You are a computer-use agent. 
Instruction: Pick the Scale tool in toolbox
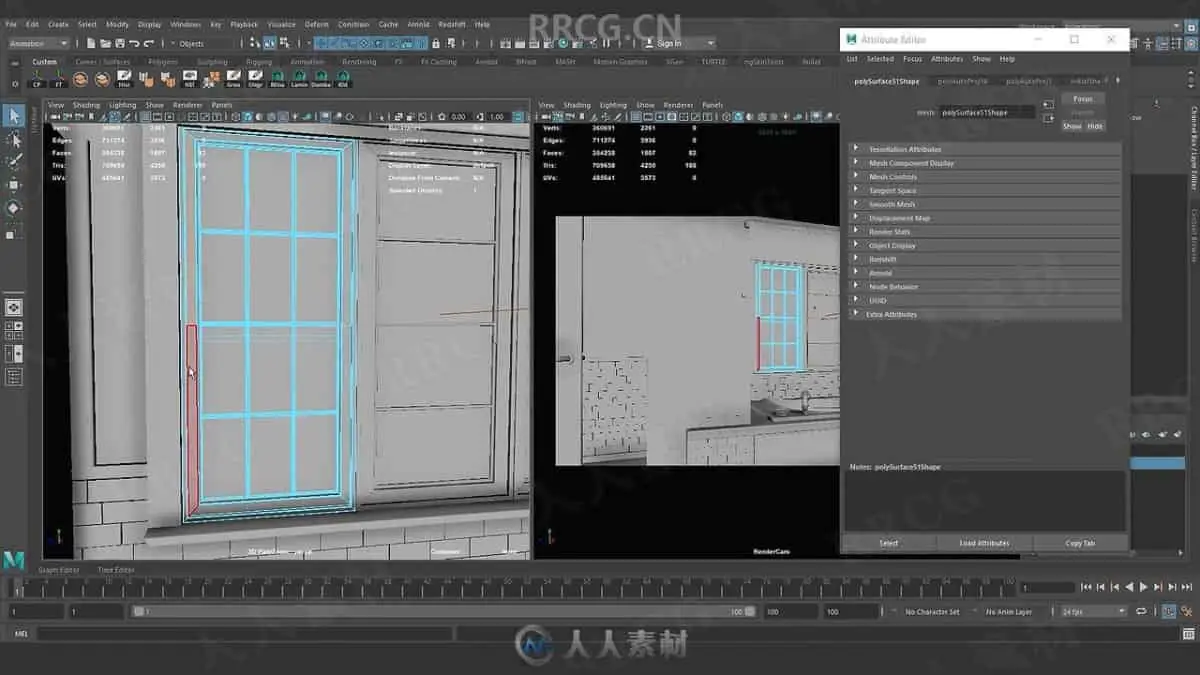[14, 232]
